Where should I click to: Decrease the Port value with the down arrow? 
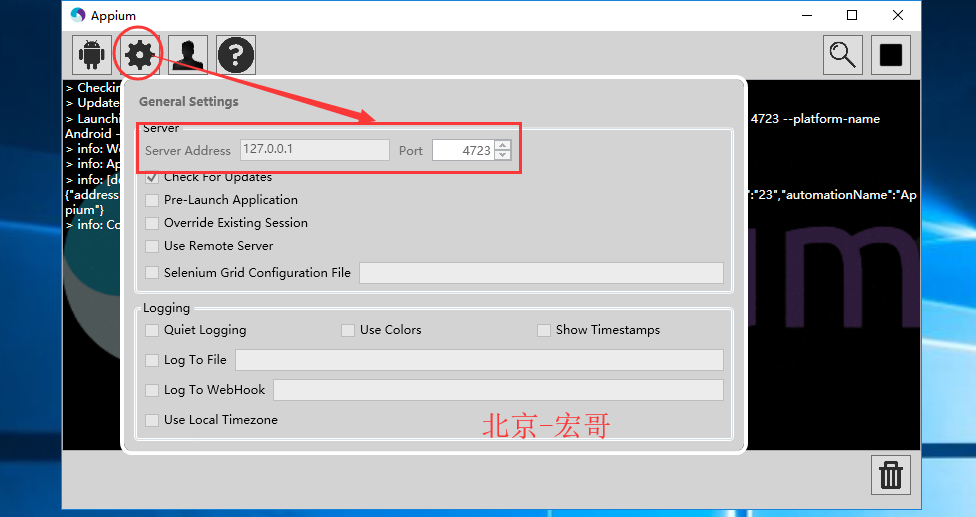coord(503,155)
